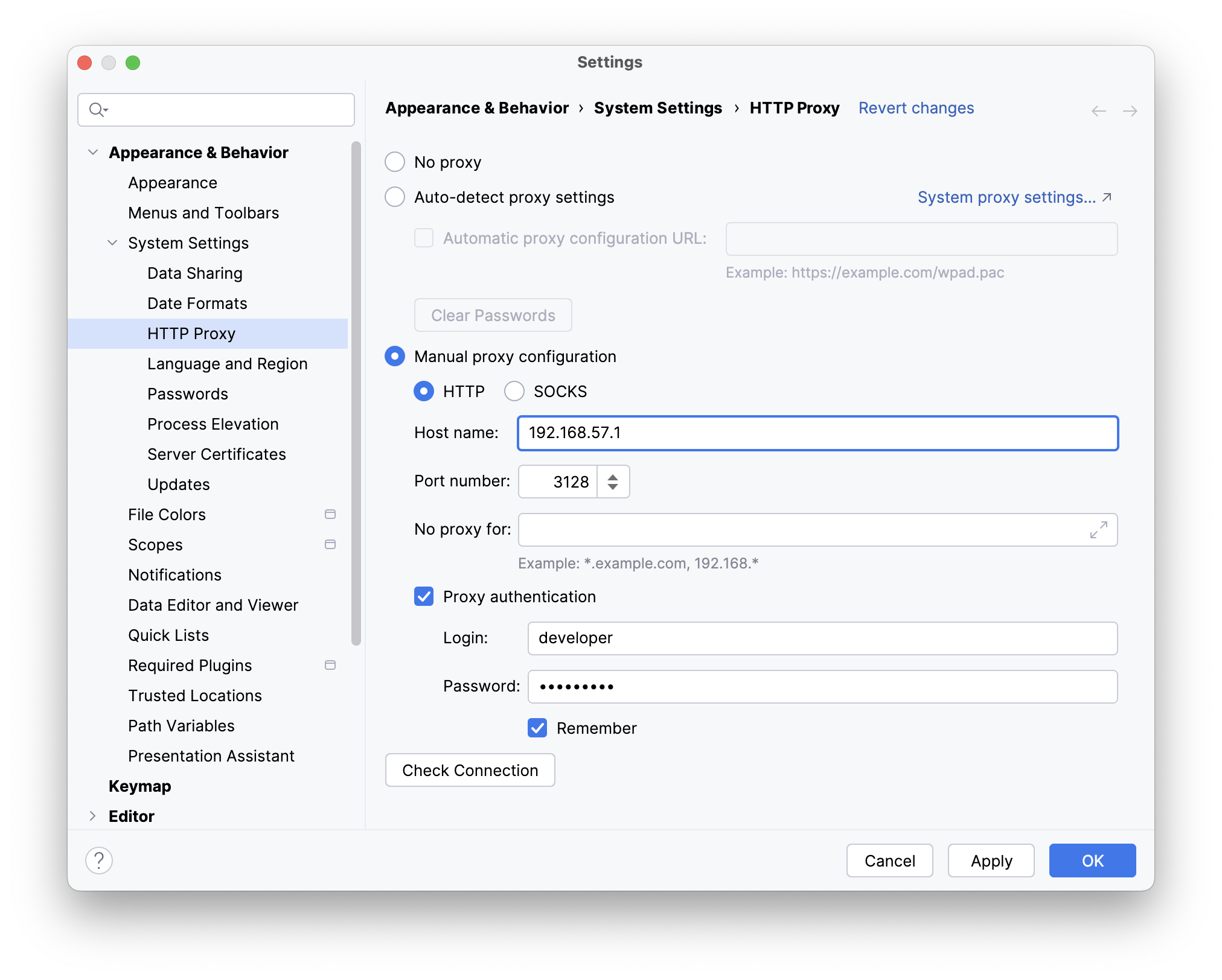Click the search magnifier icon

pyautogui.click(x=97, y=110)
